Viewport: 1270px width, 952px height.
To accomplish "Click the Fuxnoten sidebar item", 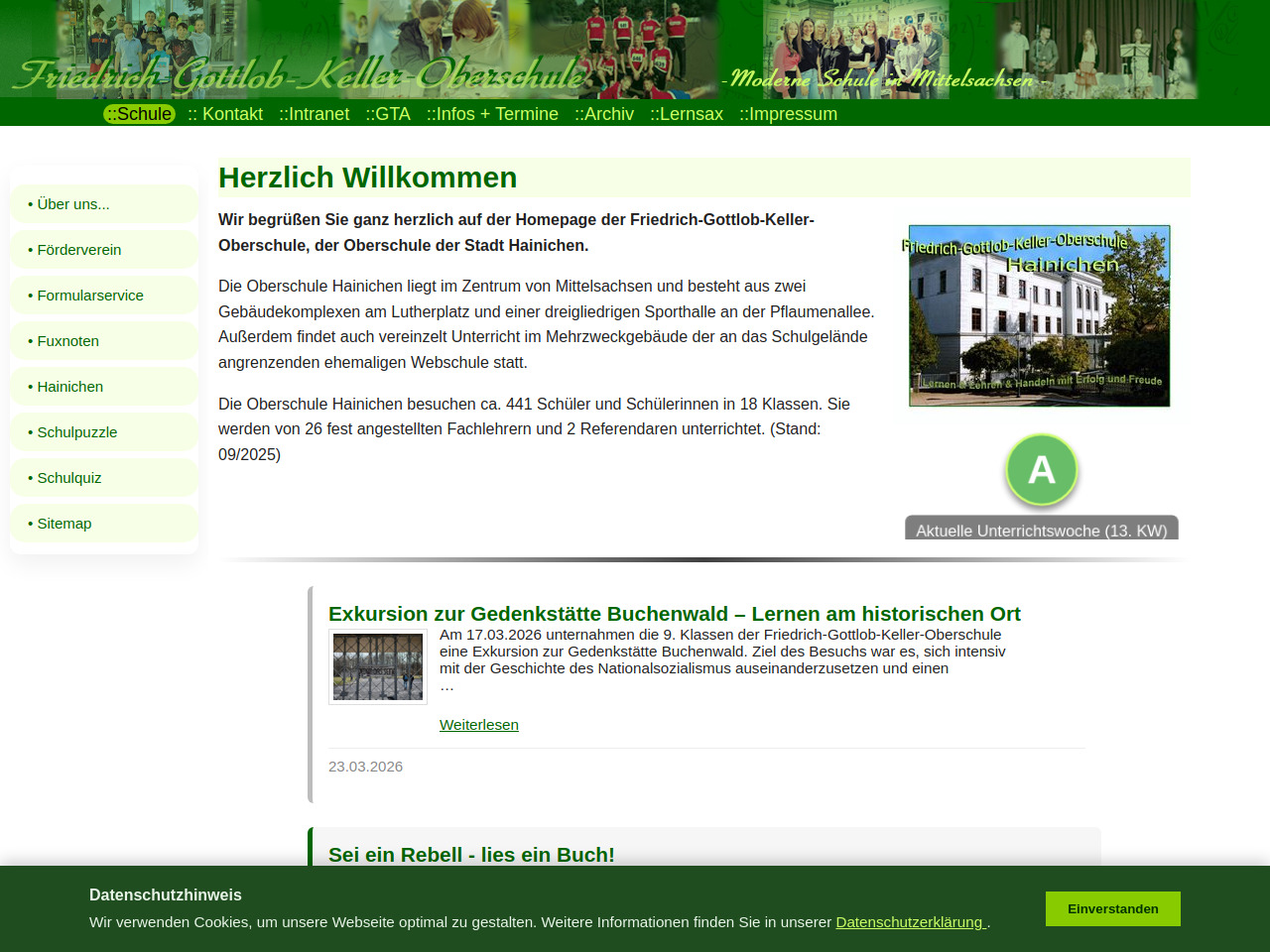I will pos(64,341).
